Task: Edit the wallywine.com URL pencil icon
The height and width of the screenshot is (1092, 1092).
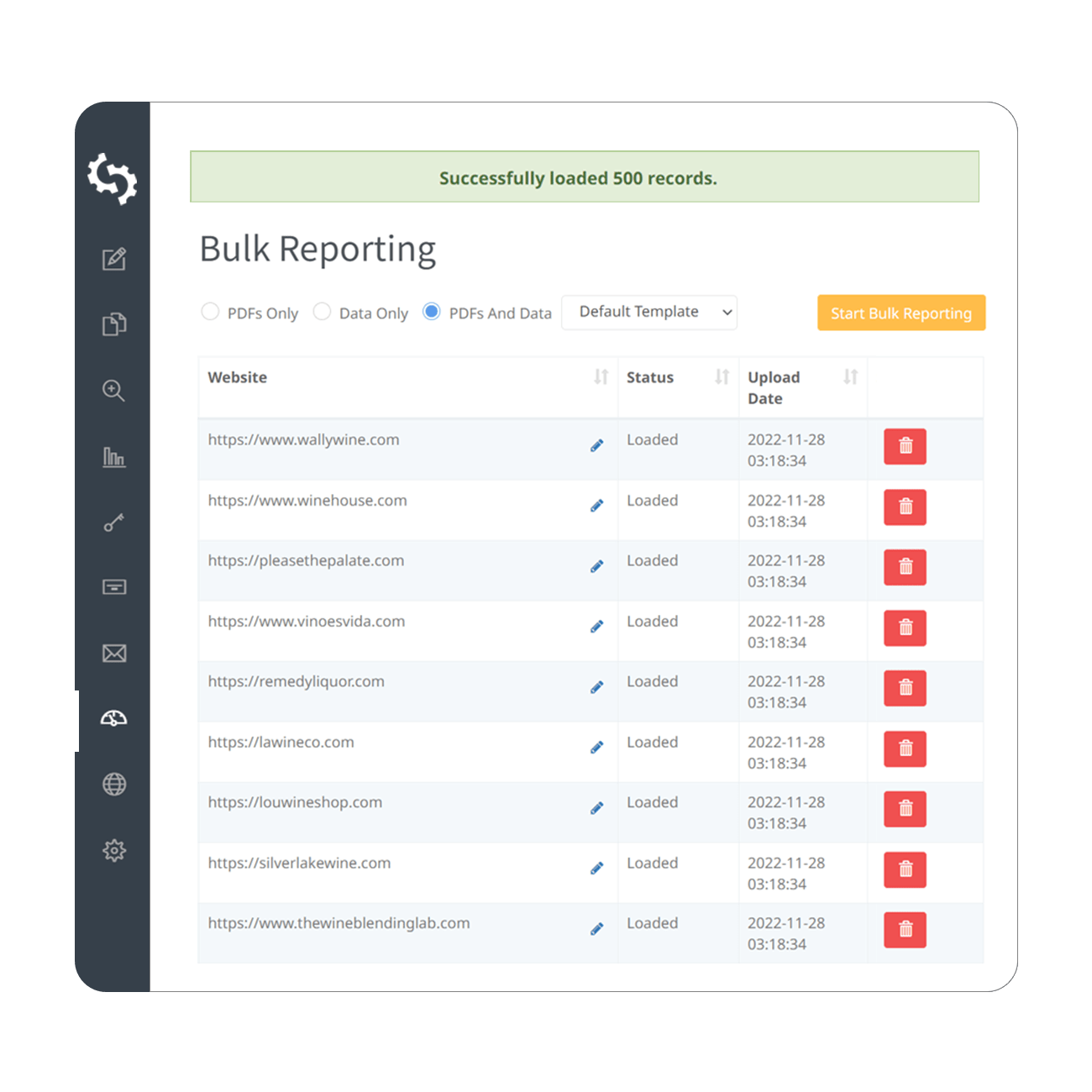Action: click(x=596, y=446)
